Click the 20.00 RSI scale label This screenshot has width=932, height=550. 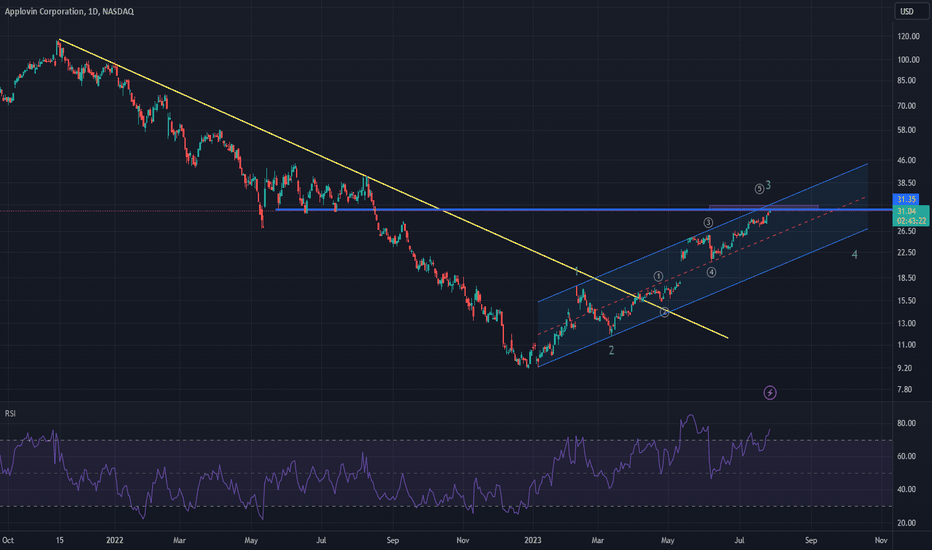[906, 523]
